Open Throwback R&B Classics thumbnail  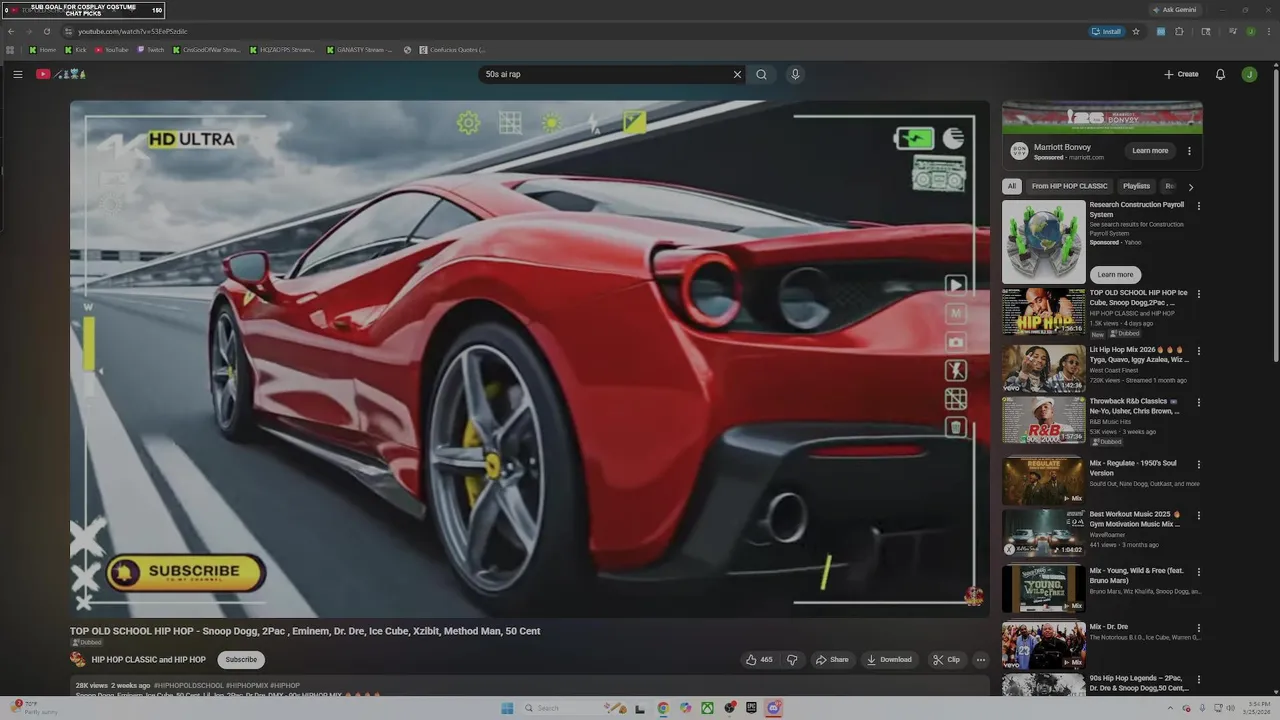point(1043,420)
